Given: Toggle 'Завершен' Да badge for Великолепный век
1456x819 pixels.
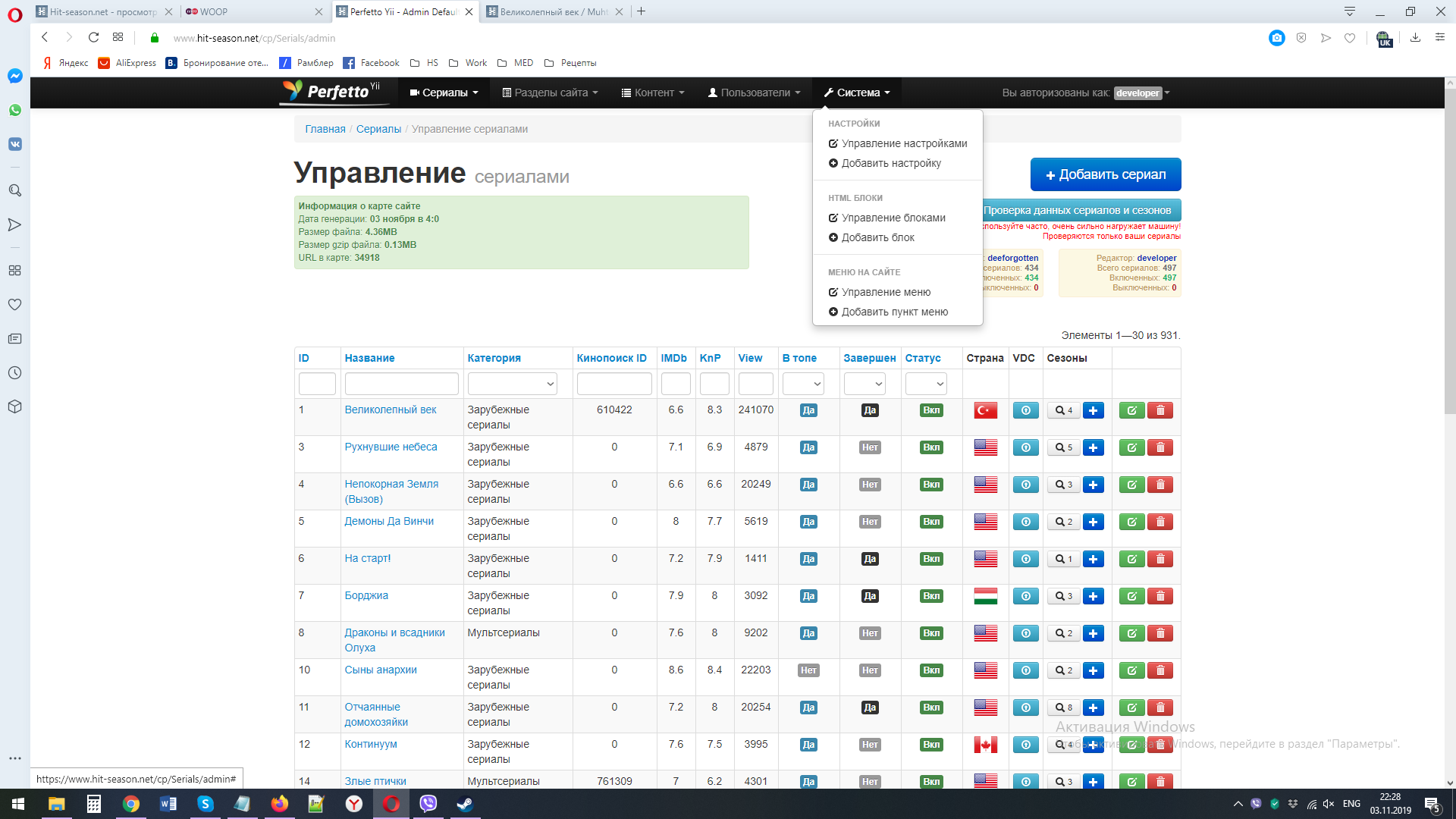Looking at the screenshot, I should (x=870, y=410).
